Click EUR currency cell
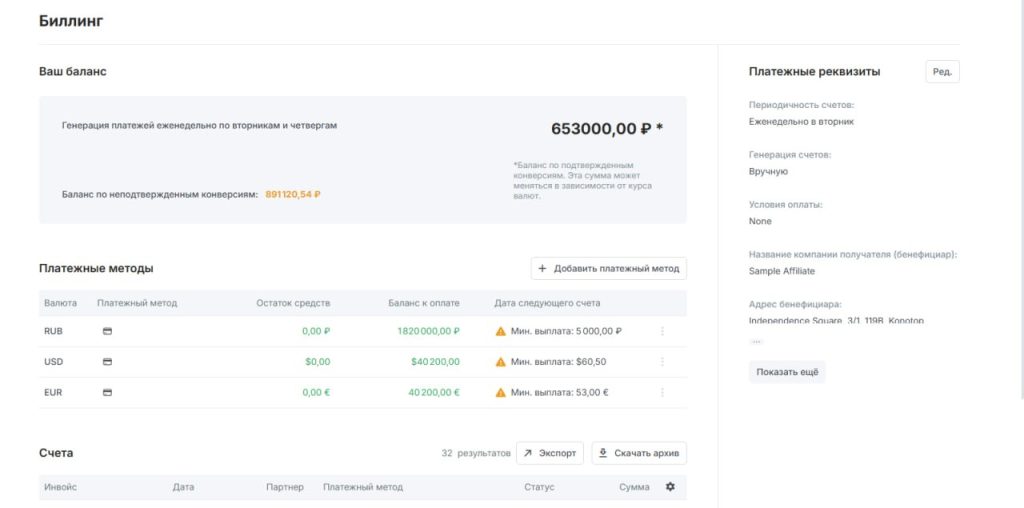The image size is (1024, 508). tap(54, 392)
